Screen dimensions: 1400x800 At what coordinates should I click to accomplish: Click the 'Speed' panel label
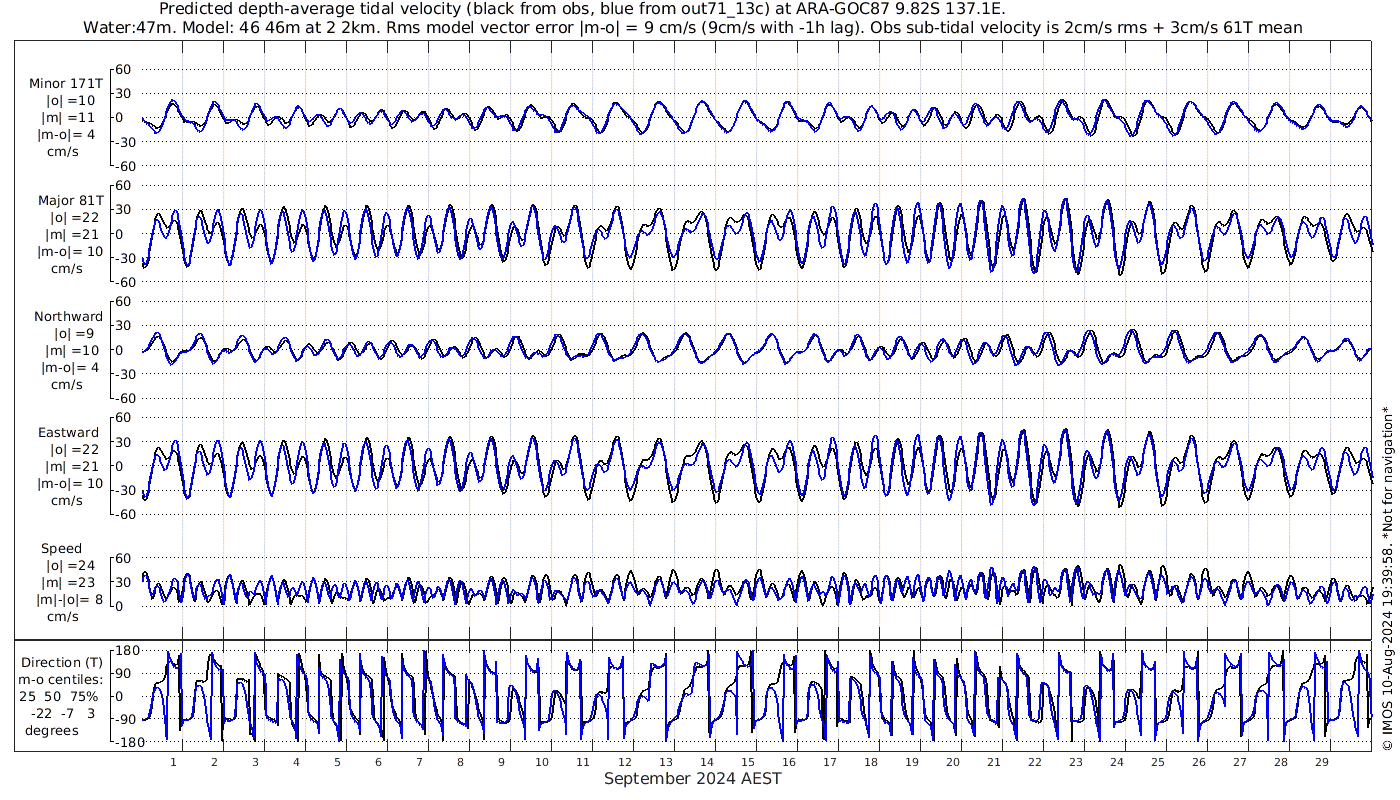62,549
